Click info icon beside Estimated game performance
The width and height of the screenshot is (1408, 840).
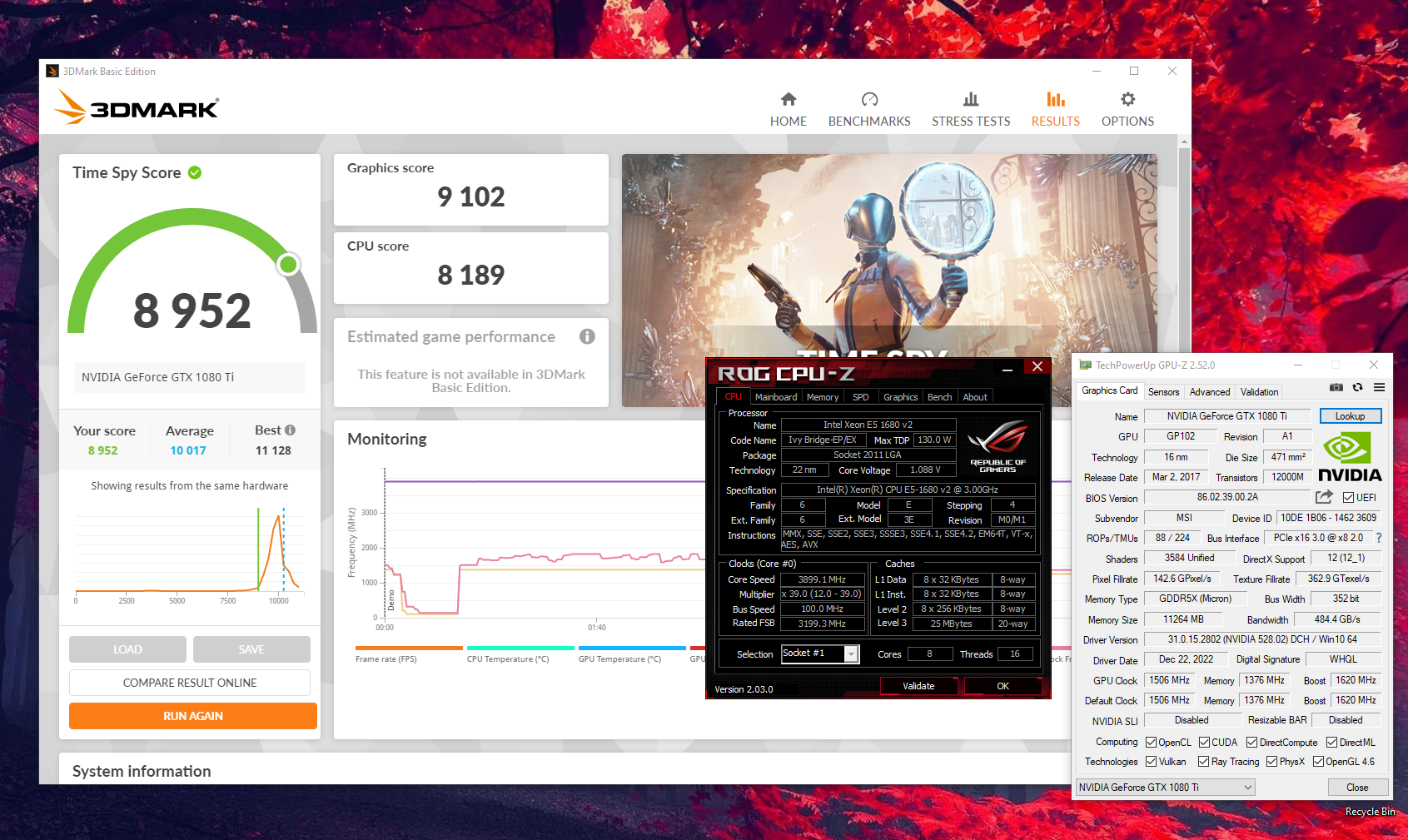pyautogui.click(x=587, y=336)
